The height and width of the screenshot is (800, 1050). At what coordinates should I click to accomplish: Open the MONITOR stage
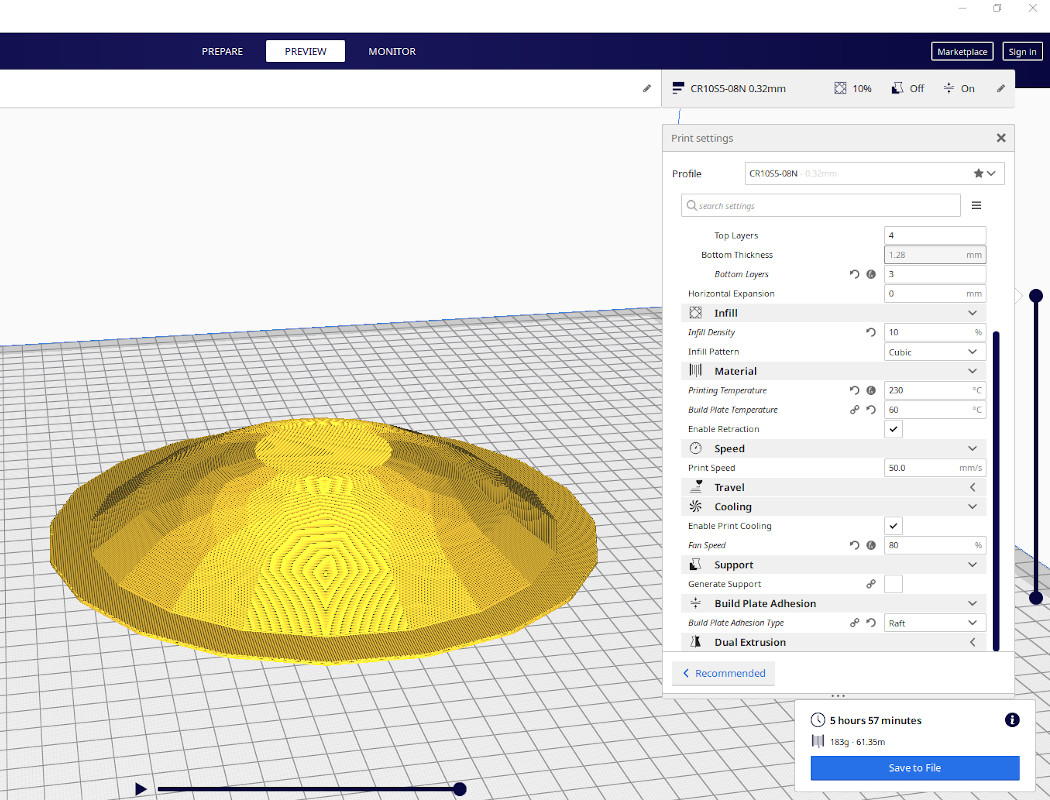coord(392,52)
